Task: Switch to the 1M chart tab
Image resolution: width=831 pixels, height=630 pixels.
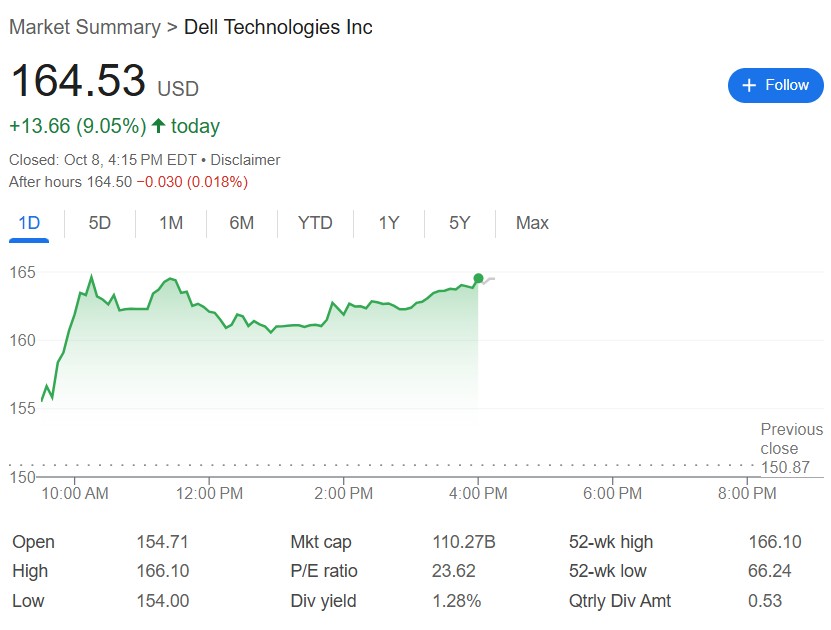Action: point(171,223)
